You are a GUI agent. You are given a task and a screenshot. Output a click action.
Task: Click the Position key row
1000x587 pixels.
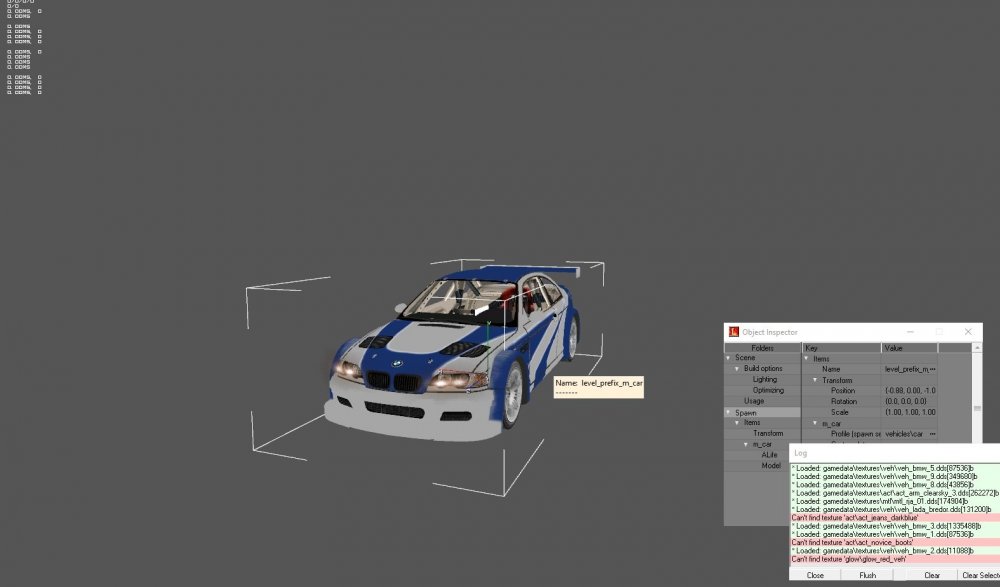pyautogui.click(x=841, y=390)
